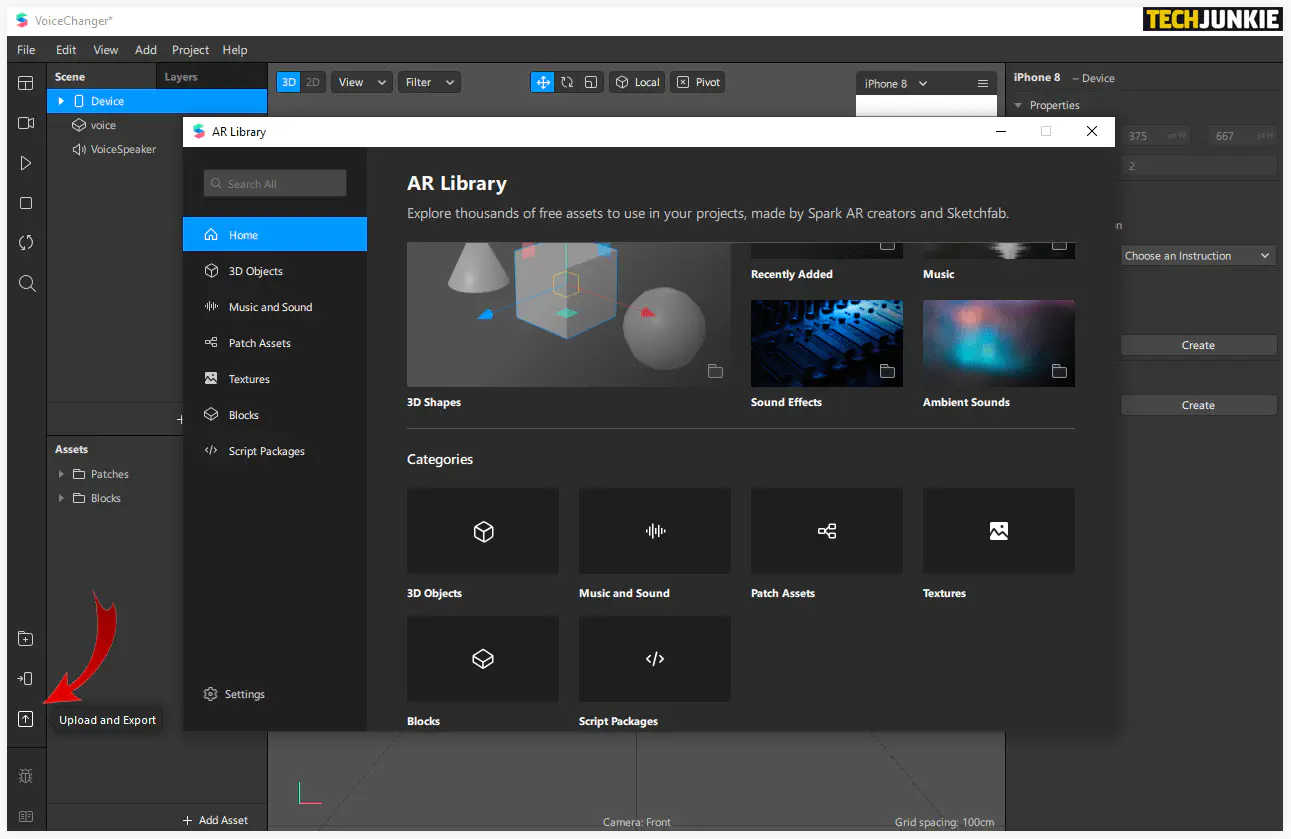1291x839 pixels.
Task: Select Music and Sound in AR Library sidebar
Action: coord(275,307)
